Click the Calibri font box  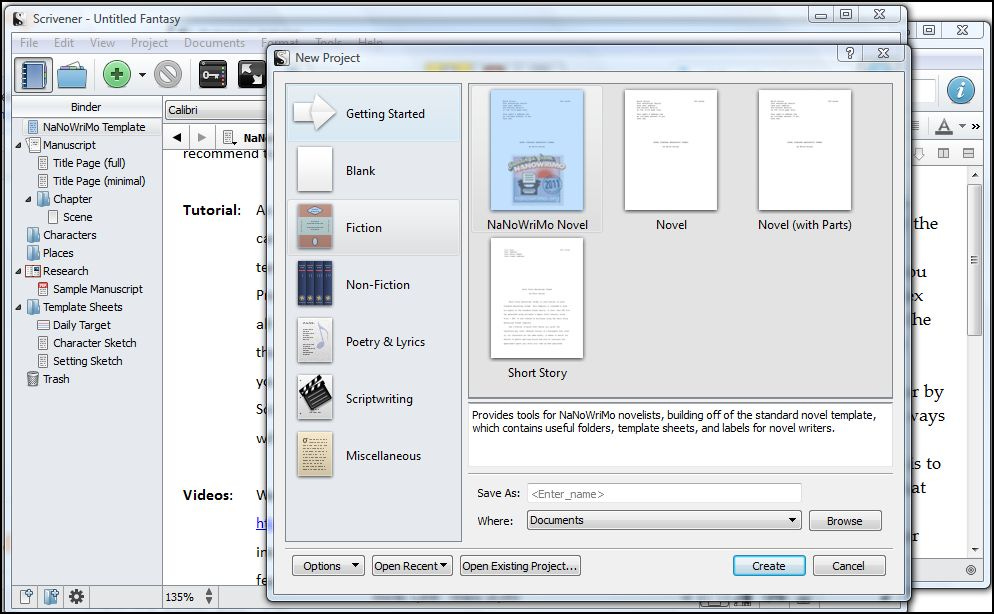coord(216,110)
